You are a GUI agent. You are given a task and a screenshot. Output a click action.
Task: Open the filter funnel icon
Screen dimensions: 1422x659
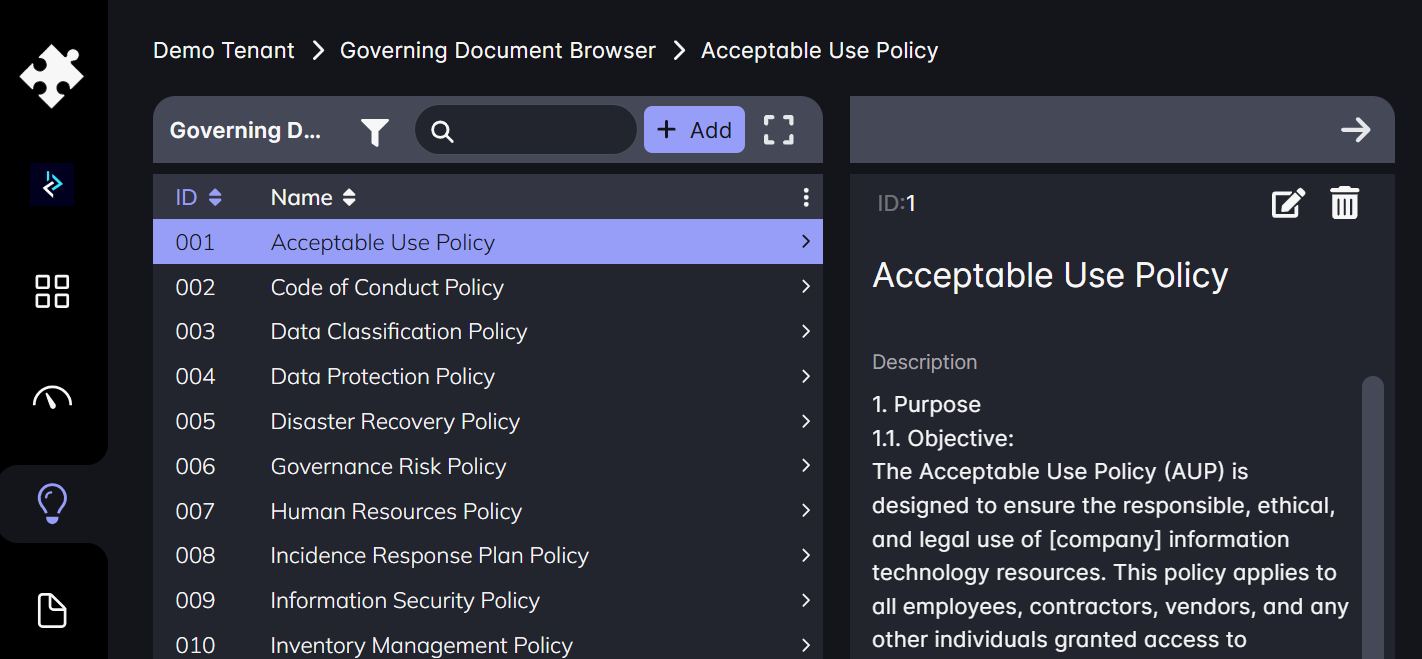click(374, 130)
